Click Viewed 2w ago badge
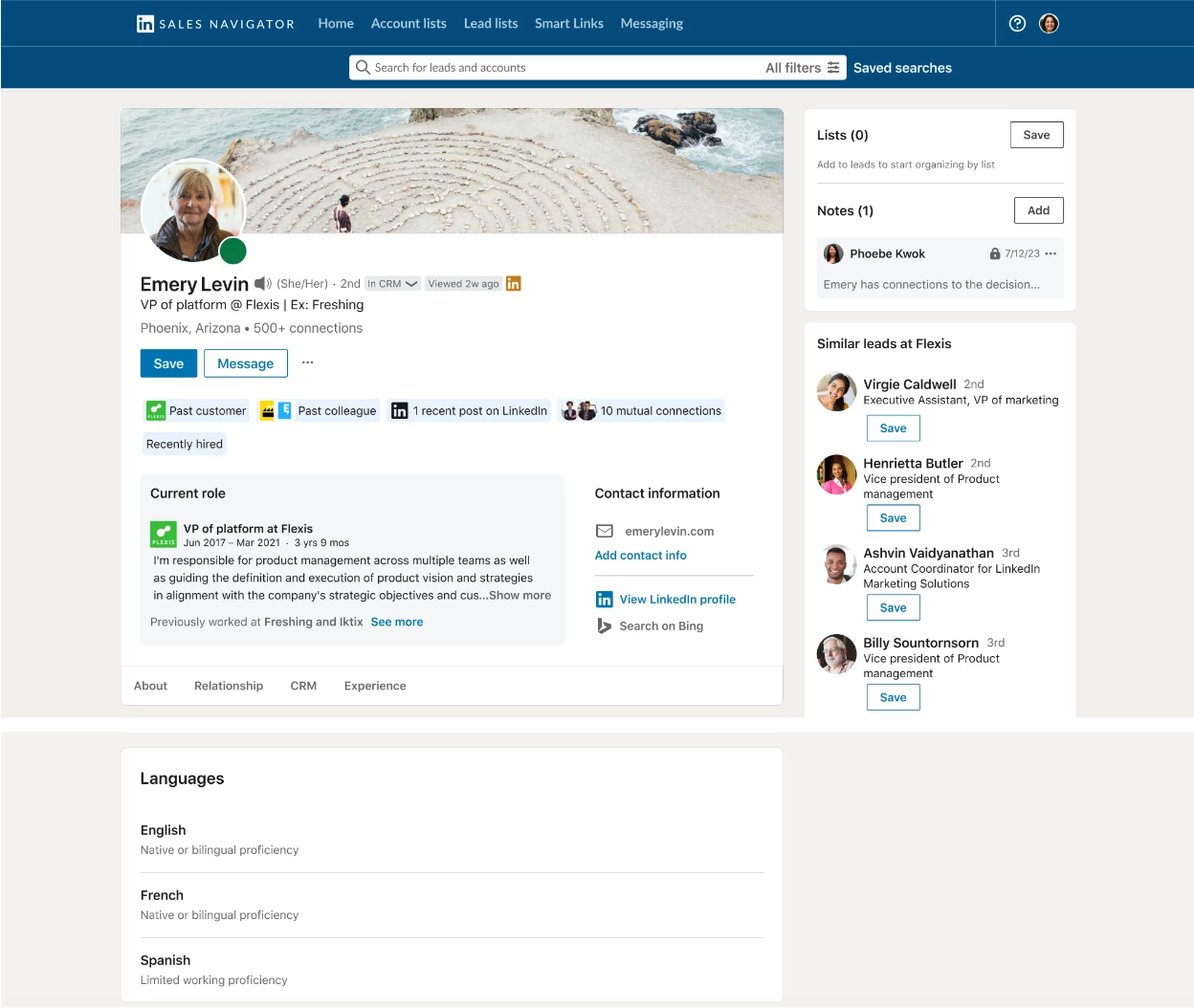The height and width of the screenshot is (1008, 1194). (x=463, y=284)
